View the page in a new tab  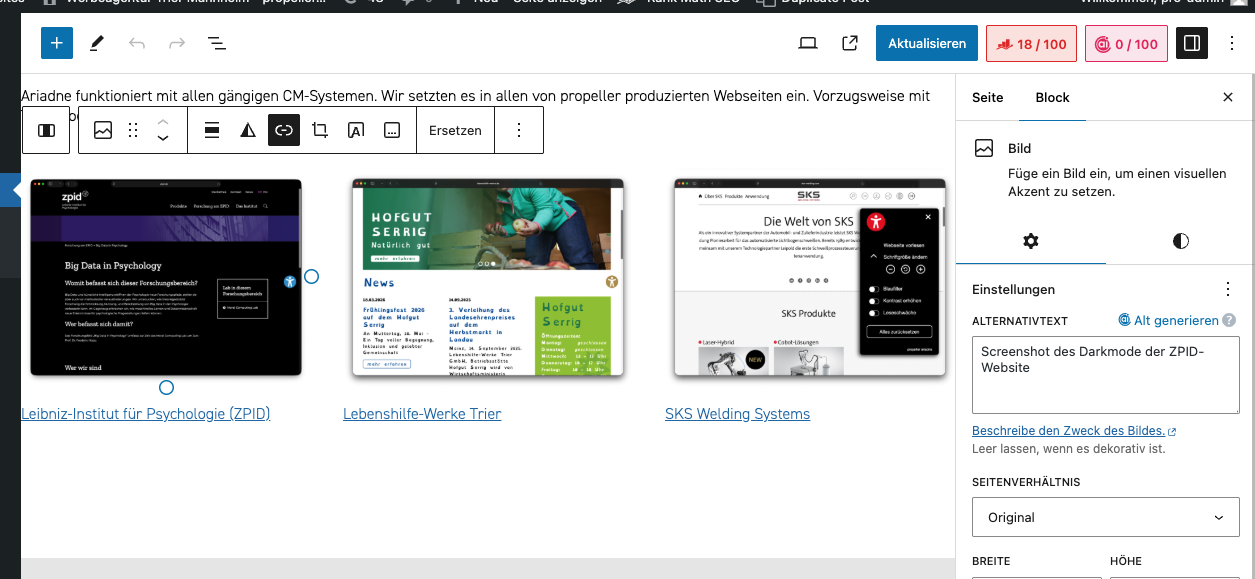pos(850,43)
